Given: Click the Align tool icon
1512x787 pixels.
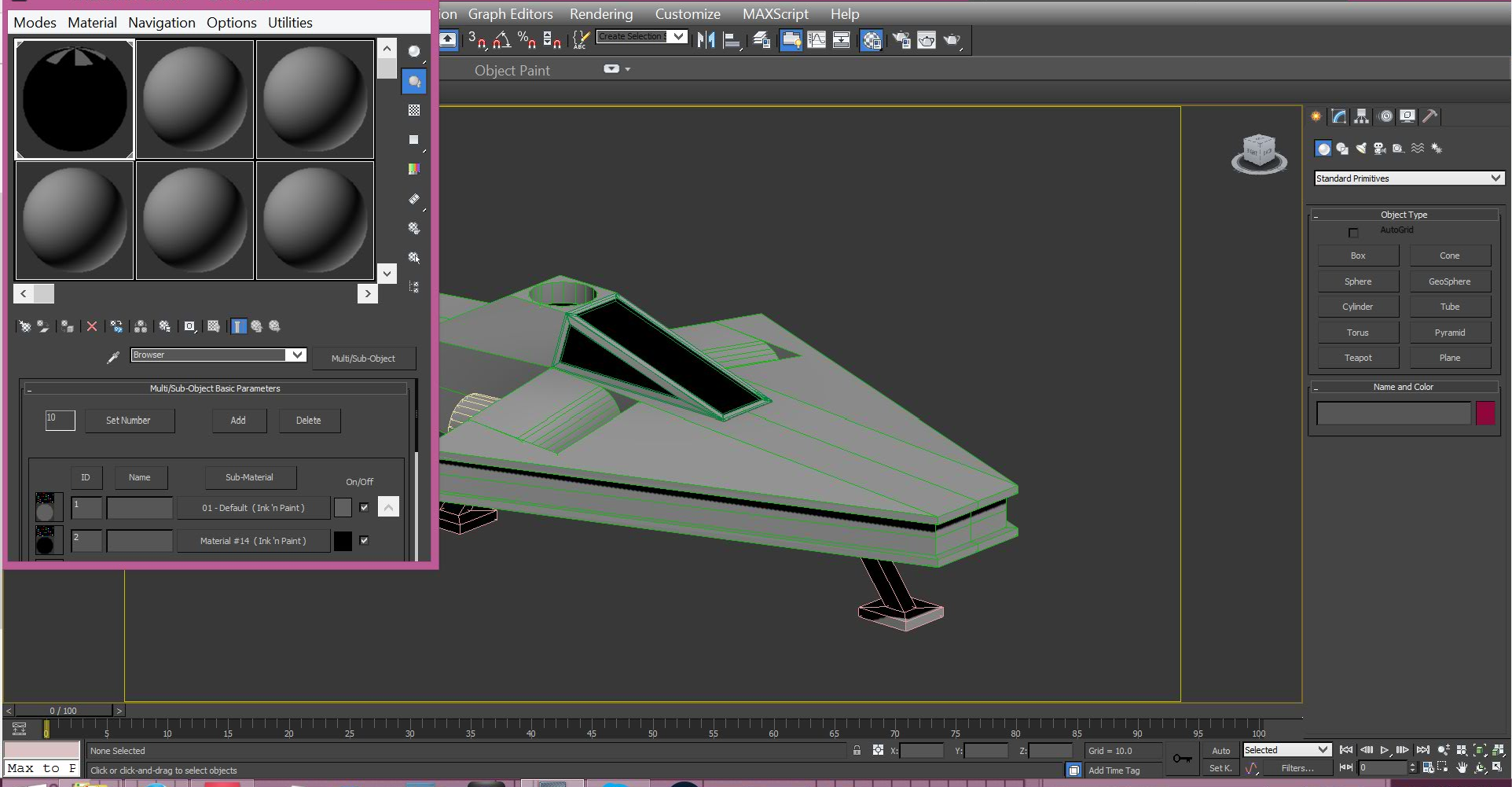Looking at the screenshot, I should [x=732, y=39].
